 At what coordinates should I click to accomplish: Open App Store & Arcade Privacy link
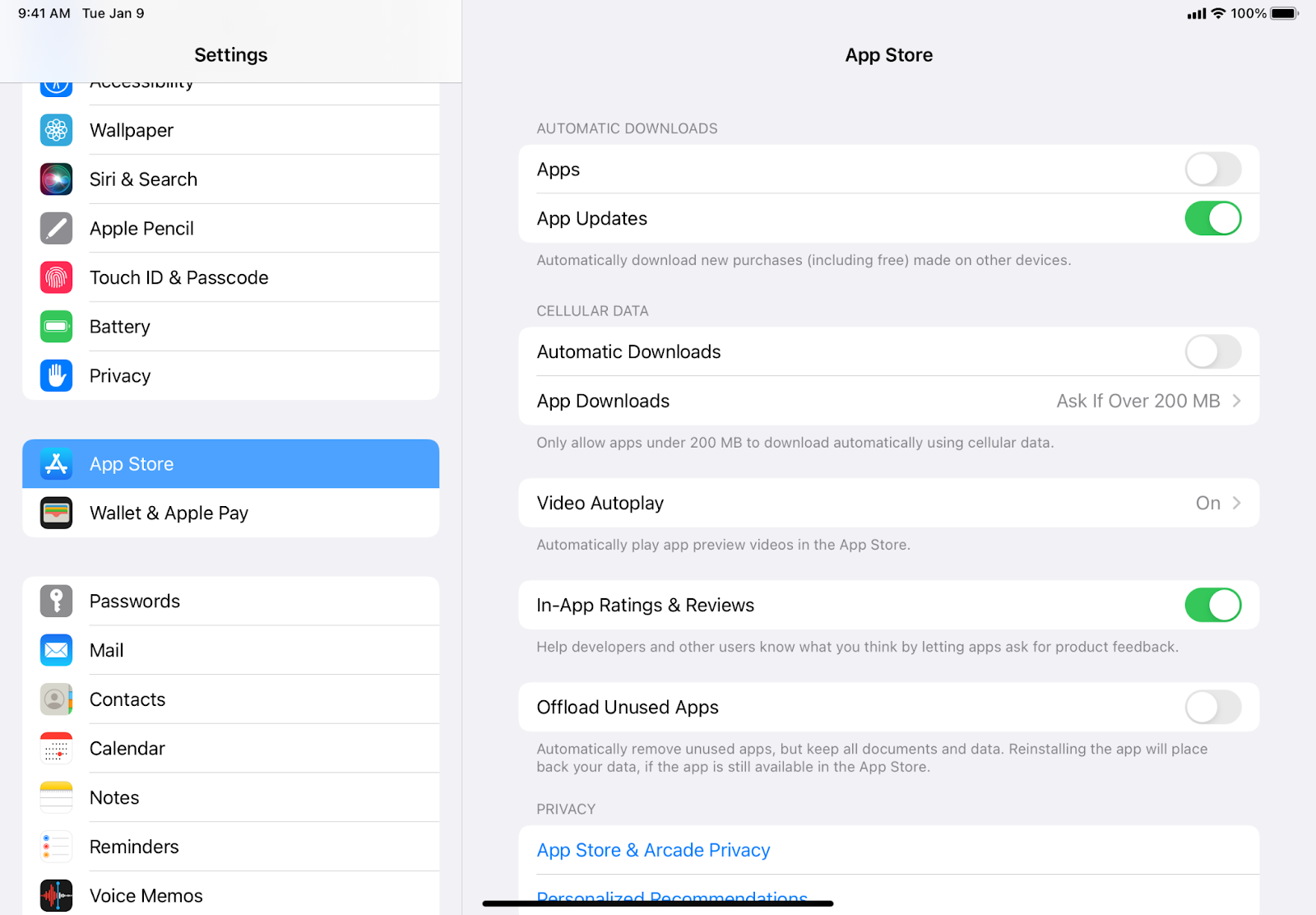click(x=653, y=850)
